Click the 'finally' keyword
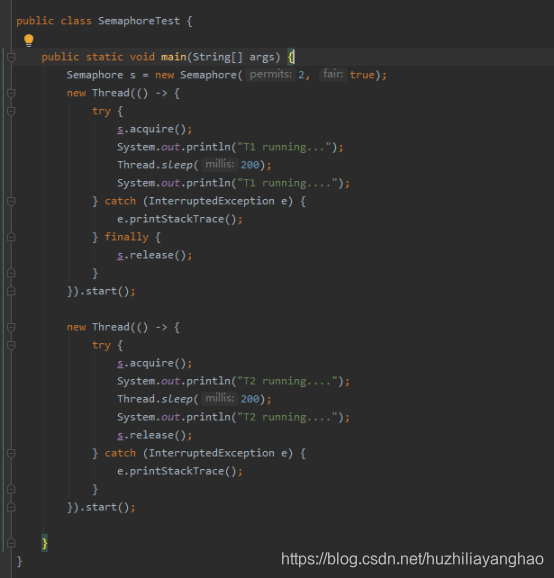Image resolution: width=554 pixels, height=578 pixels. click(x=126, y=237)
